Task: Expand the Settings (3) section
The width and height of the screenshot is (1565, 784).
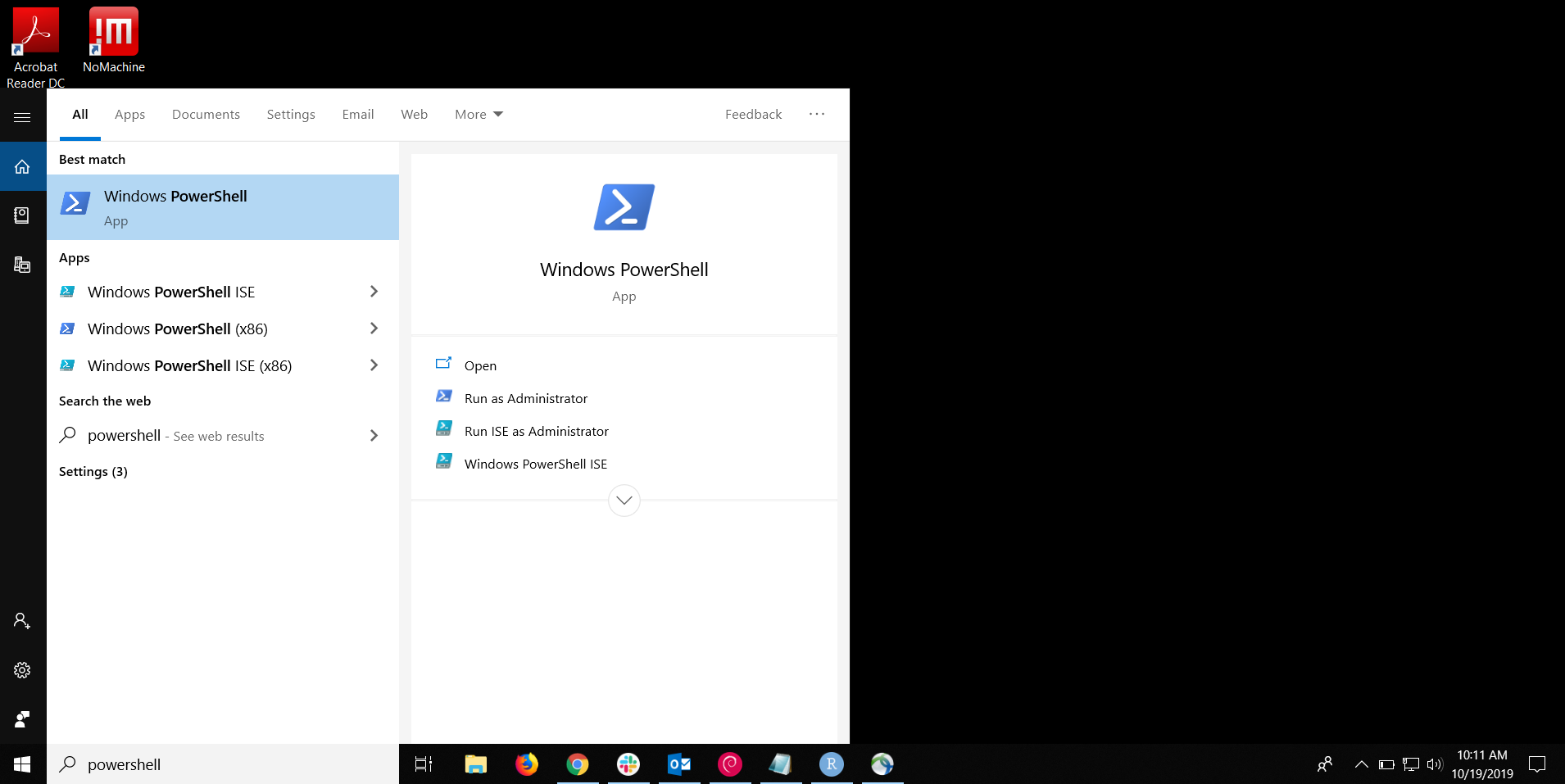Action: point(93,471)
